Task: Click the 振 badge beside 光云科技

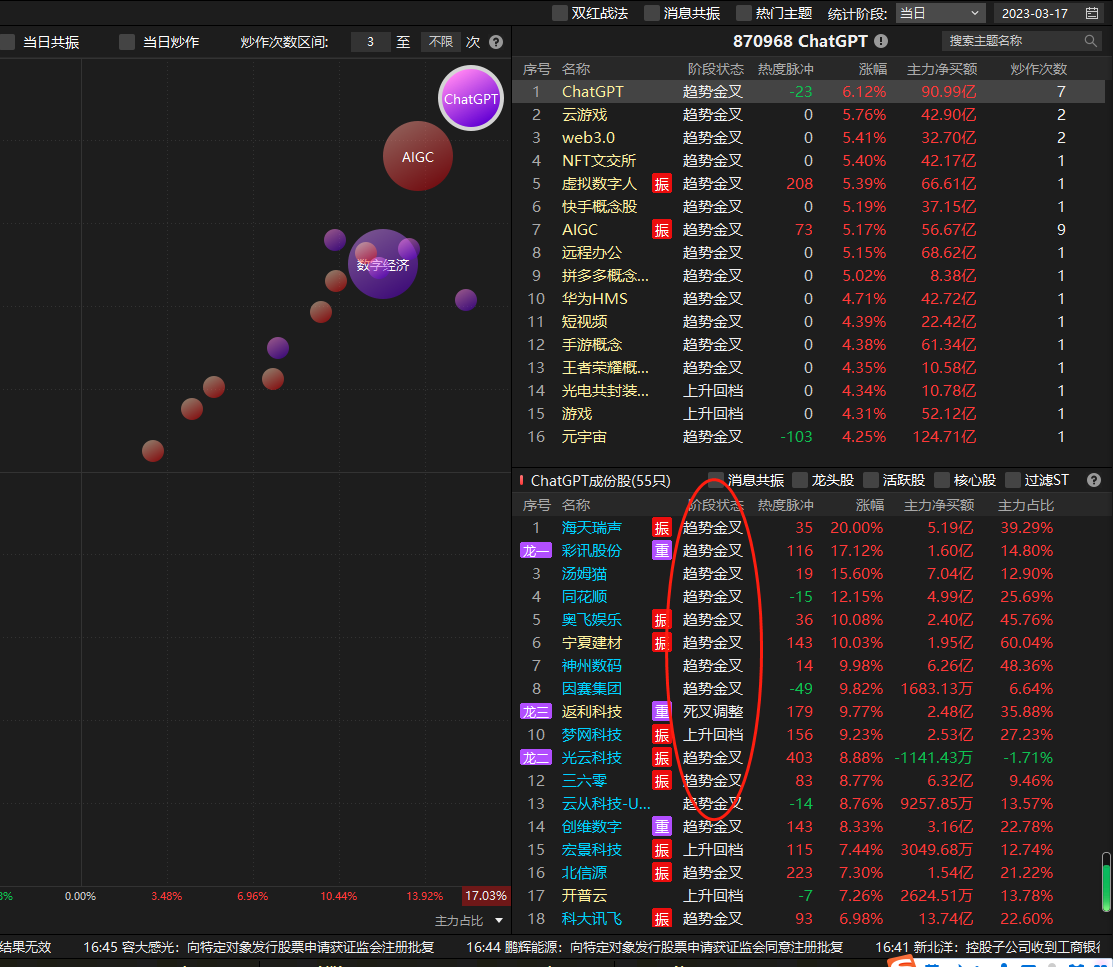Action: point(662,758)
